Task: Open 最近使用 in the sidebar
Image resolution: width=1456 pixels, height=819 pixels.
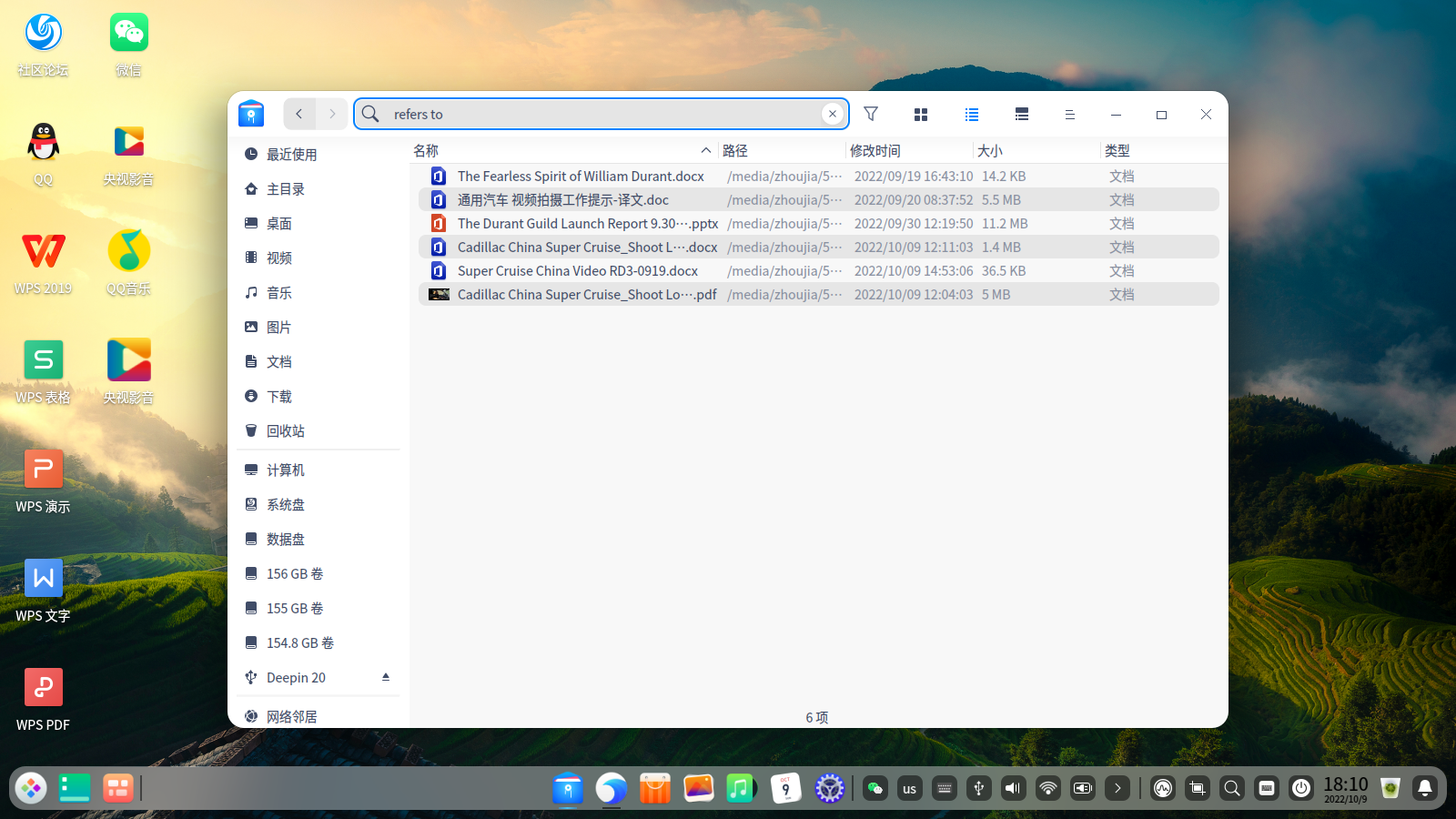Action: [318, 155]
